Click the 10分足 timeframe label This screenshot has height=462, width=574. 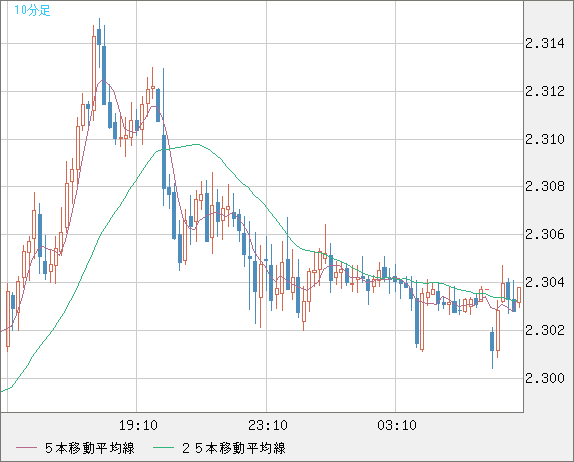[x=32, y=10]
